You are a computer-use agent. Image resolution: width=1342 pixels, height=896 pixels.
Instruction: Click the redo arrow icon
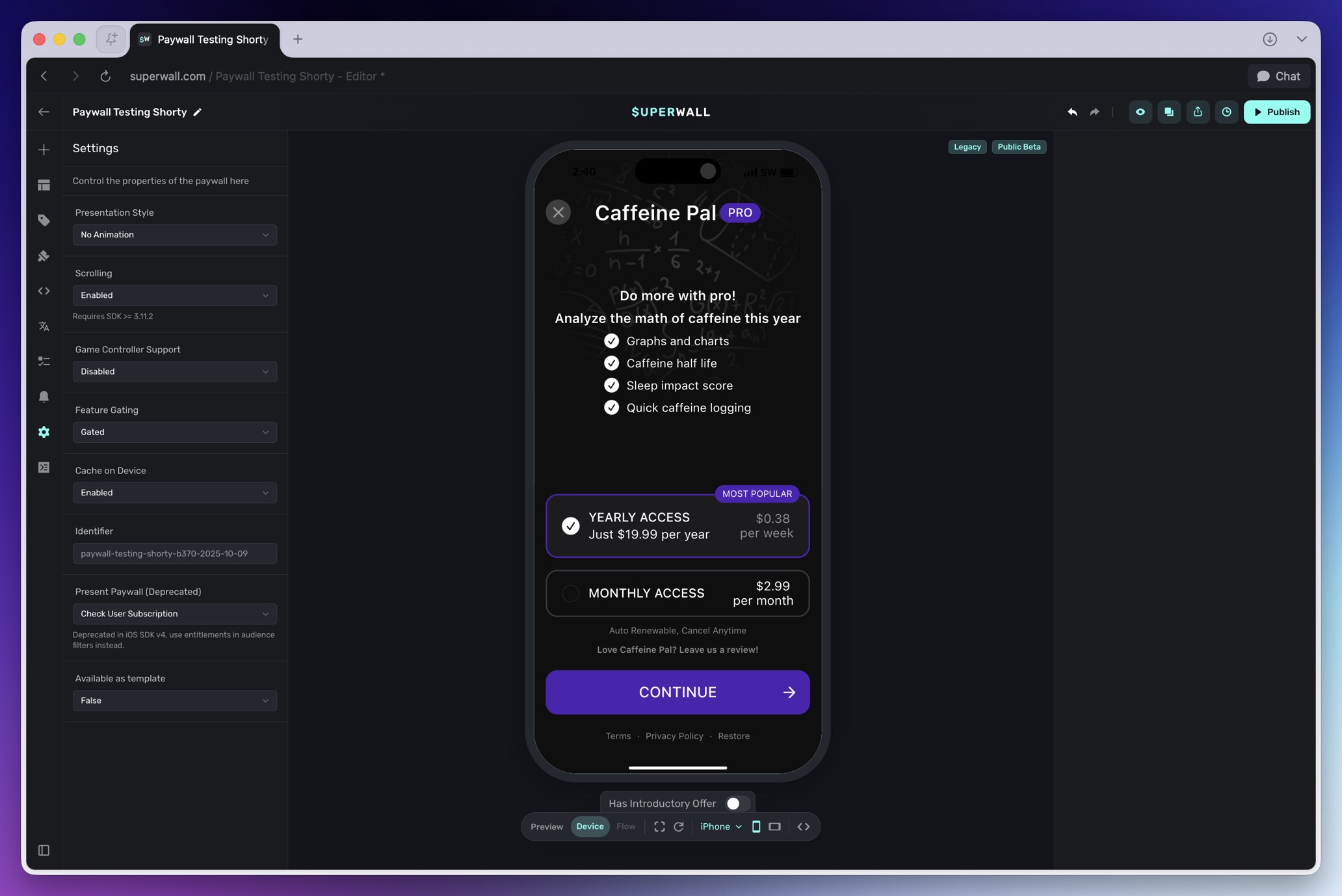pyautogui.click(x=1095, y=112)
